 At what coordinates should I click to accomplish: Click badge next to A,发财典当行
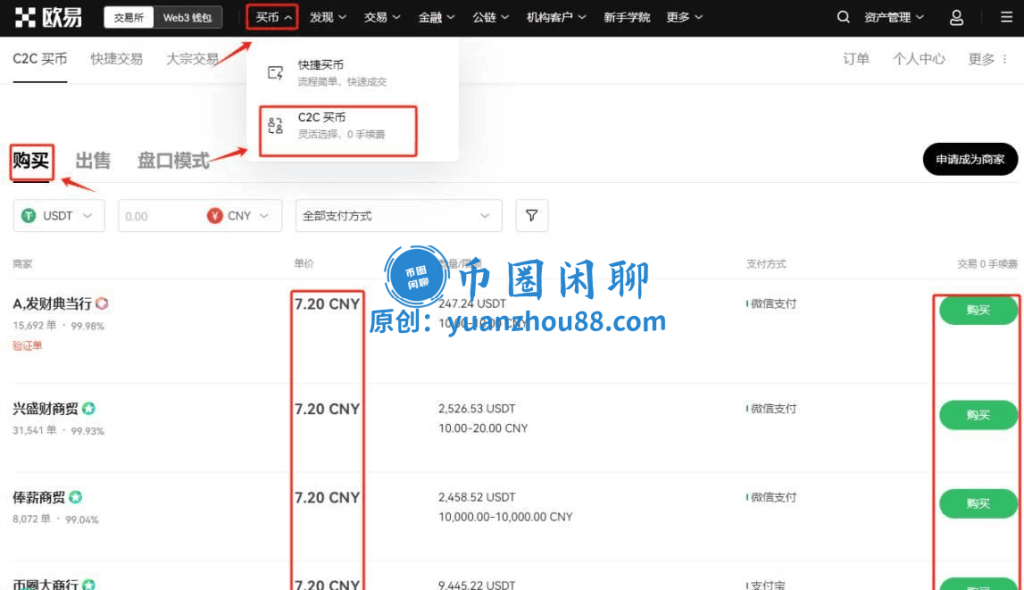click(102, 303)
